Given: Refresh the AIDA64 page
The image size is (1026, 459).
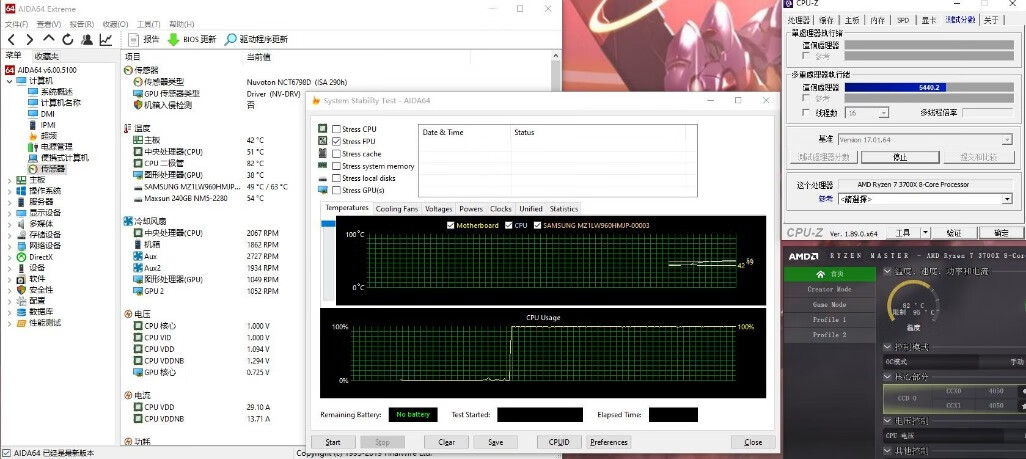Looking at the screenshot, I should tap(67, 39).
